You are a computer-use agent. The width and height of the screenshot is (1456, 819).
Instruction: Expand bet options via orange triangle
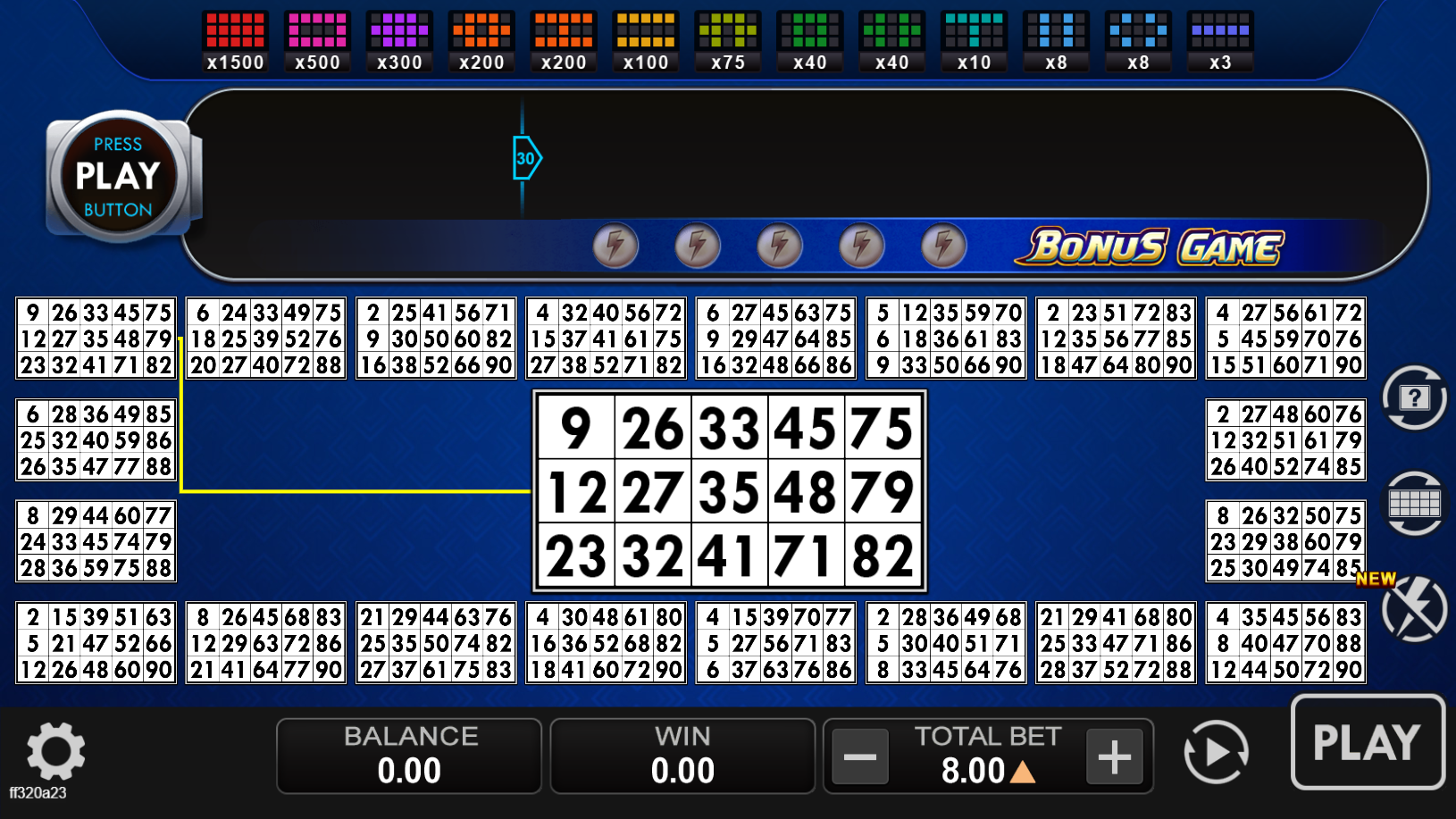click(1022, 772)
